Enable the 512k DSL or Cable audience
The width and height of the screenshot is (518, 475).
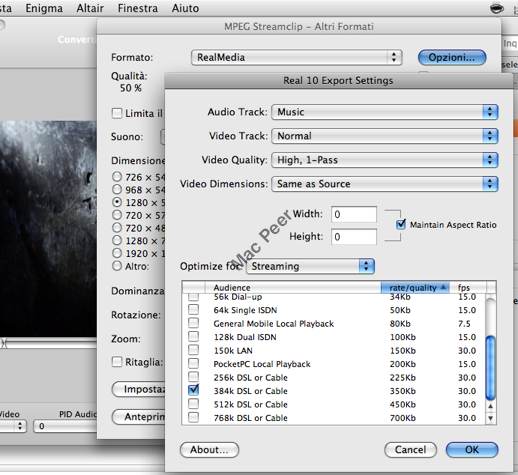(193, 404)
